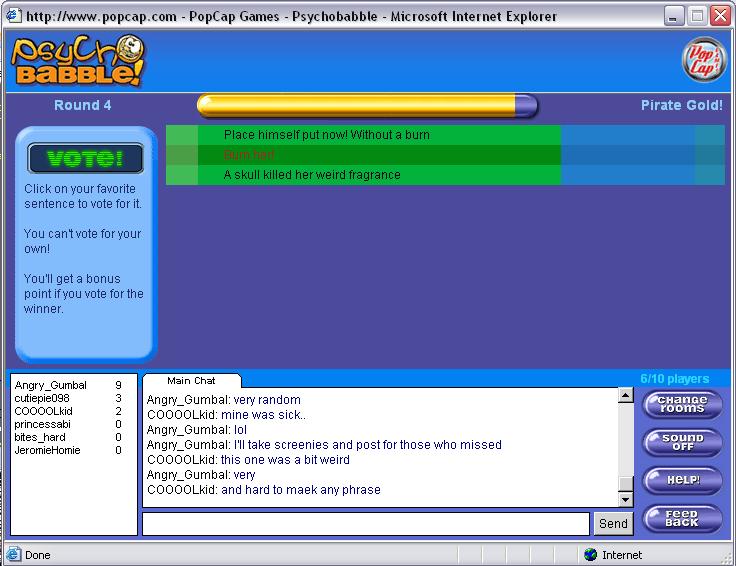Image resolution: width=736 pixels, height=566 pixels.
Task: Click chat line "Angry_Gumbal: very"
Action: pyautogui.click(x=201, y=475)
